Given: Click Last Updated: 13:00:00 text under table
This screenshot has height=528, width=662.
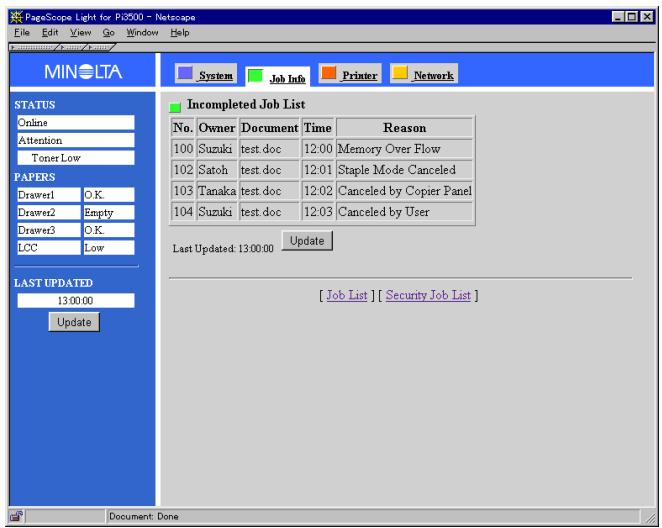Looking at the screenshot, I should click(x=223, y=249).
